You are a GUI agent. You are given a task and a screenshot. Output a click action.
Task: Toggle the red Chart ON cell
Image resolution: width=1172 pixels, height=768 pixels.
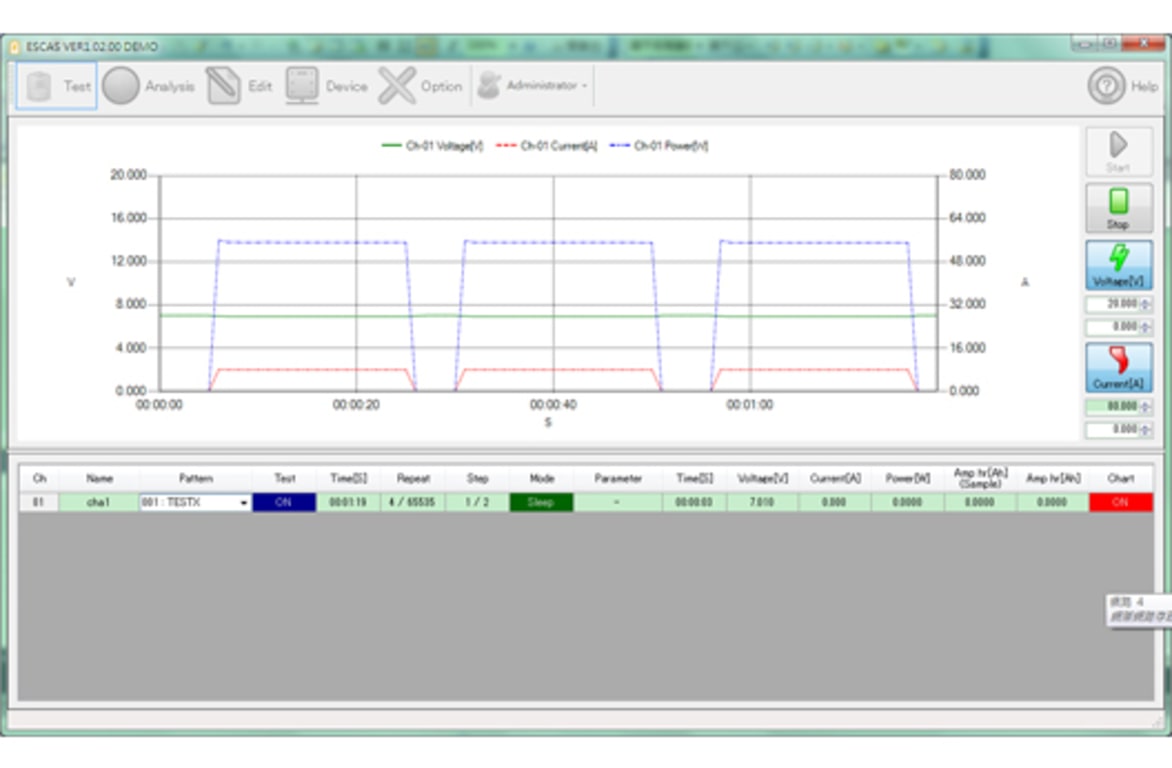click(x=1120, y=503)
